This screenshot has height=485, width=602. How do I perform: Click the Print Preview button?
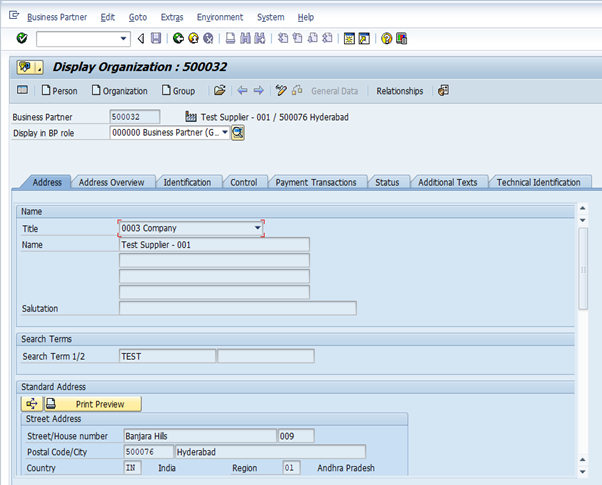pyautogui.click(x=92, y=404)
